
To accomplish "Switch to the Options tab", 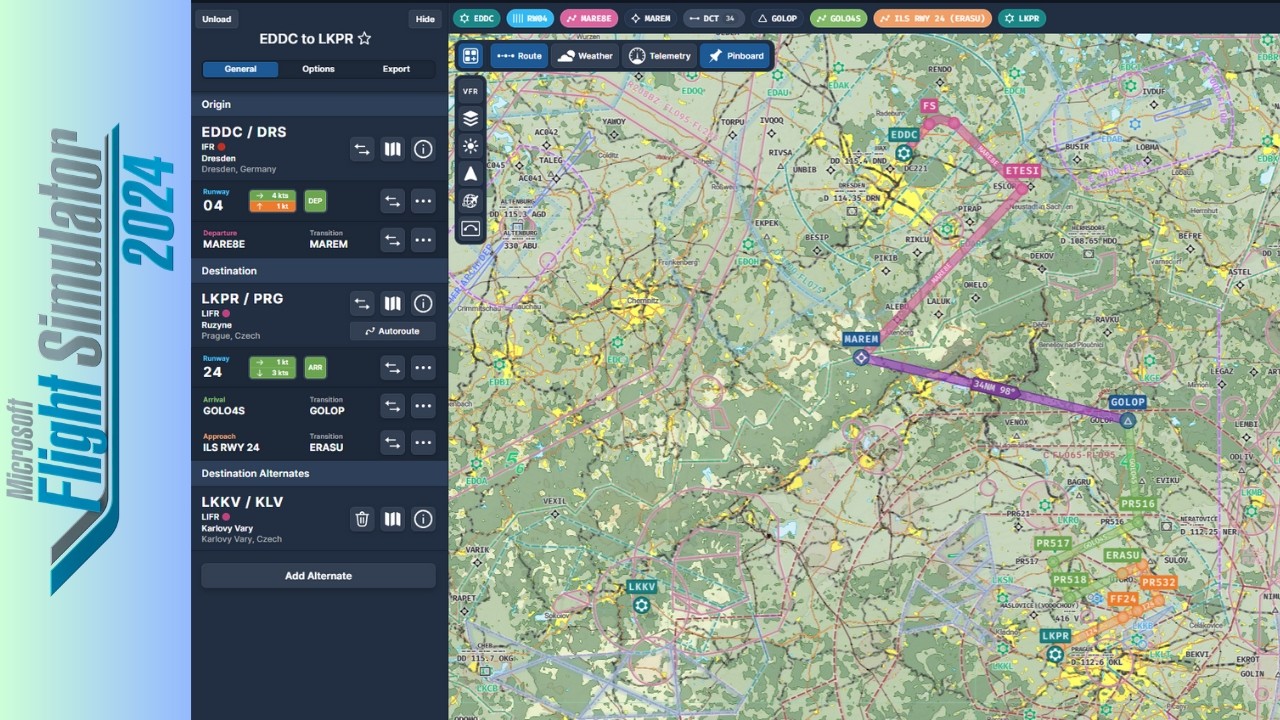I will click(x=318, y=69).
